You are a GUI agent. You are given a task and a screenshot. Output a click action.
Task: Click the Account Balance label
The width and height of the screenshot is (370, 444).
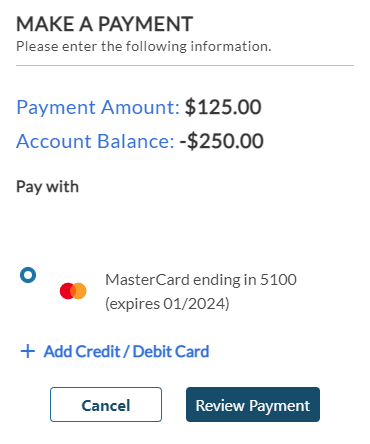(x=95, y=141)
